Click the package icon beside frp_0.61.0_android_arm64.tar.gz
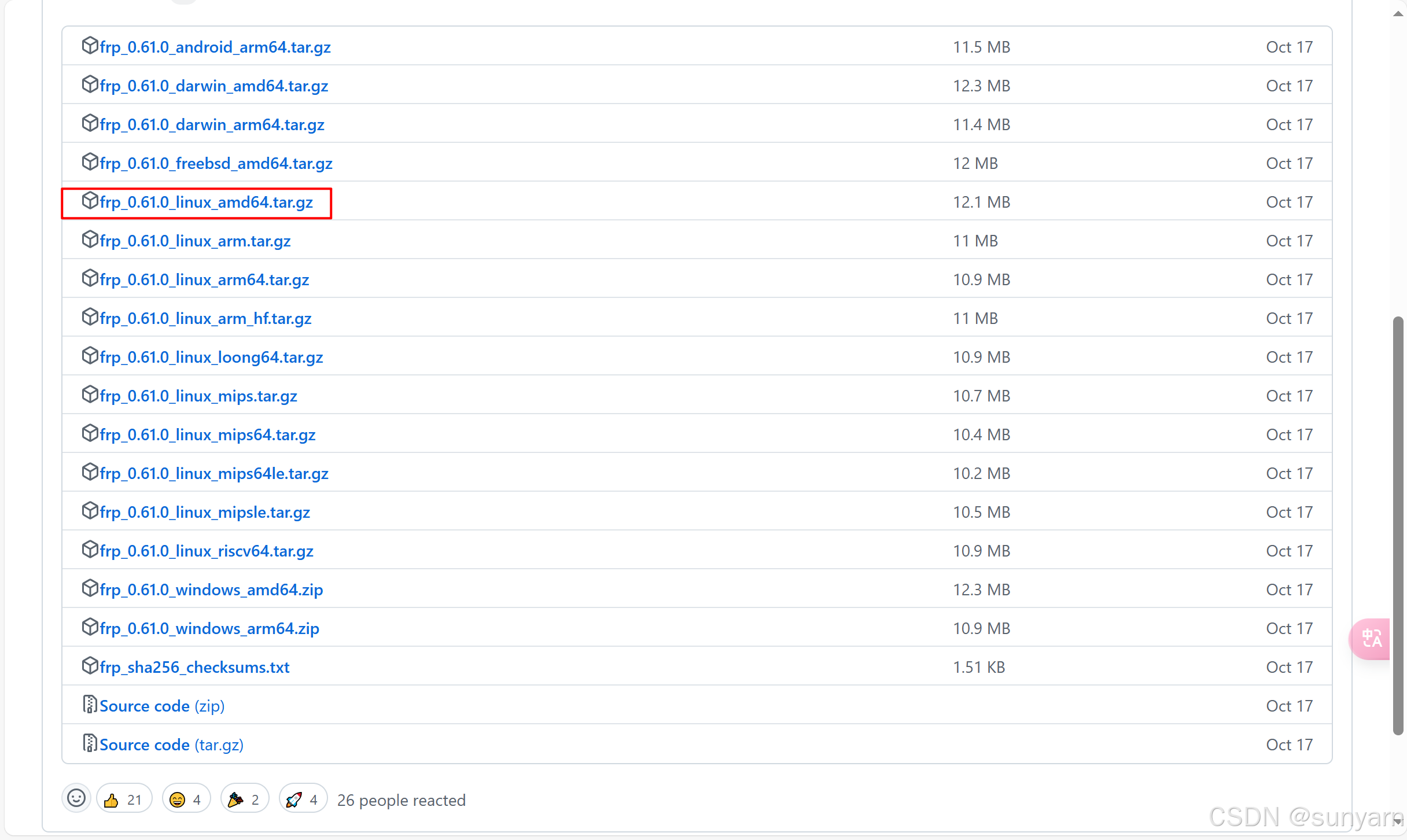The height and width of the screenshot is (840, 1407). click(90, 46)
